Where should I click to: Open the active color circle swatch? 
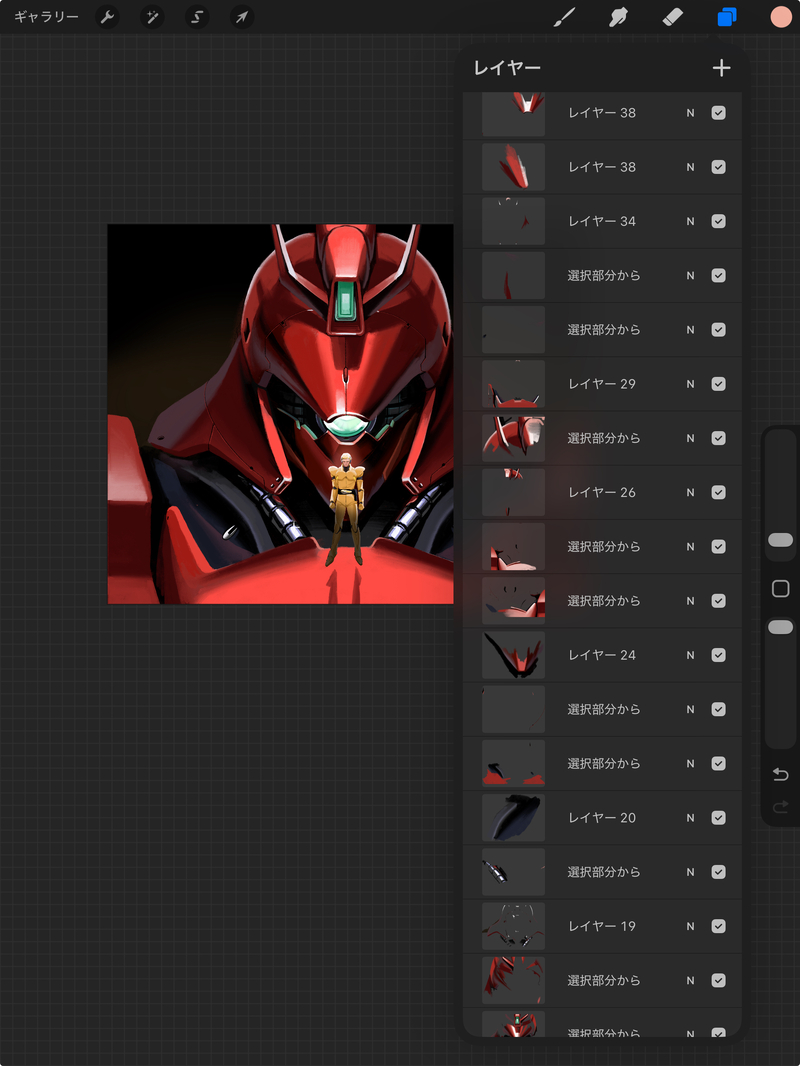(x=781, y=17)
